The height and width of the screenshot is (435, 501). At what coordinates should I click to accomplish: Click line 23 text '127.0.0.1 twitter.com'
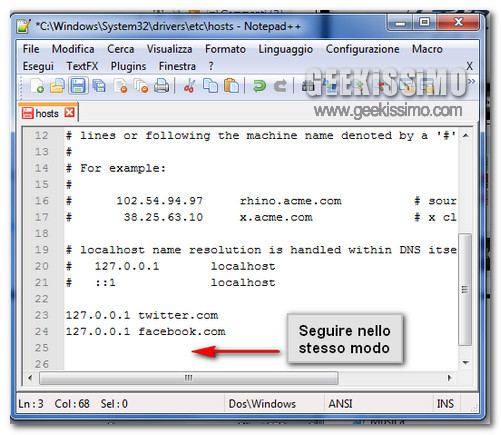(142, 315)
